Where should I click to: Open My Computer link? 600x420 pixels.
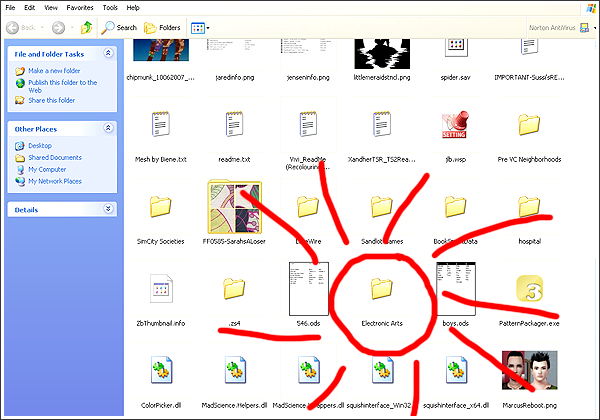tap(47, 169)
